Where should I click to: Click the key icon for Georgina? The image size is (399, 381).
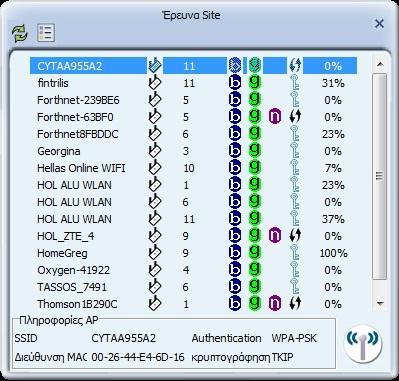(x=295, y=151)
